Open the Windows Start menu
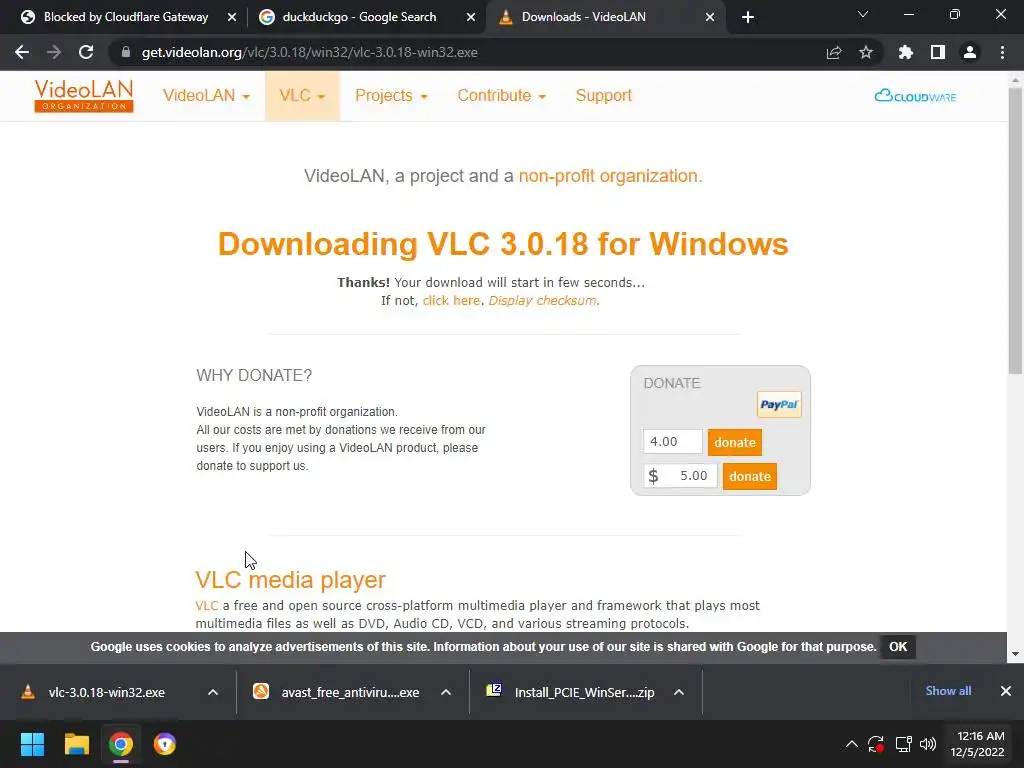 (33, 744)
